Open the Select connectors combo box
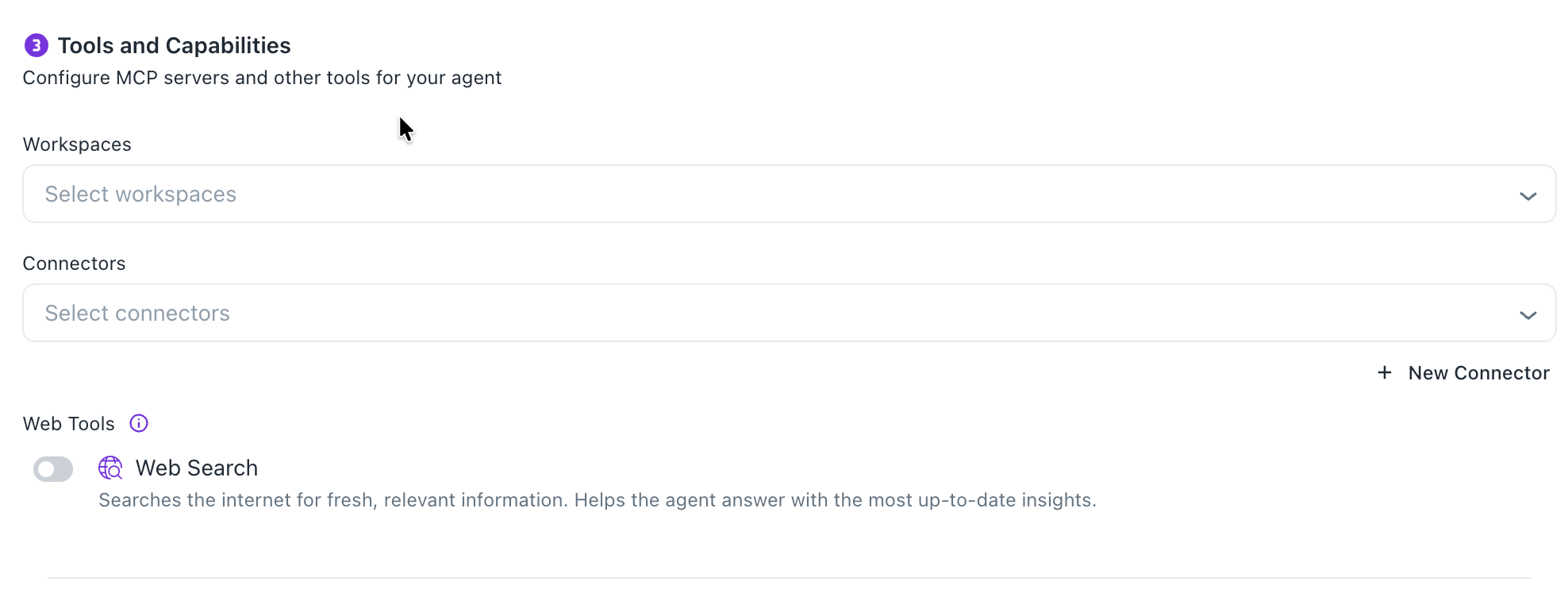1568x616 pixels. coord(789,314)
